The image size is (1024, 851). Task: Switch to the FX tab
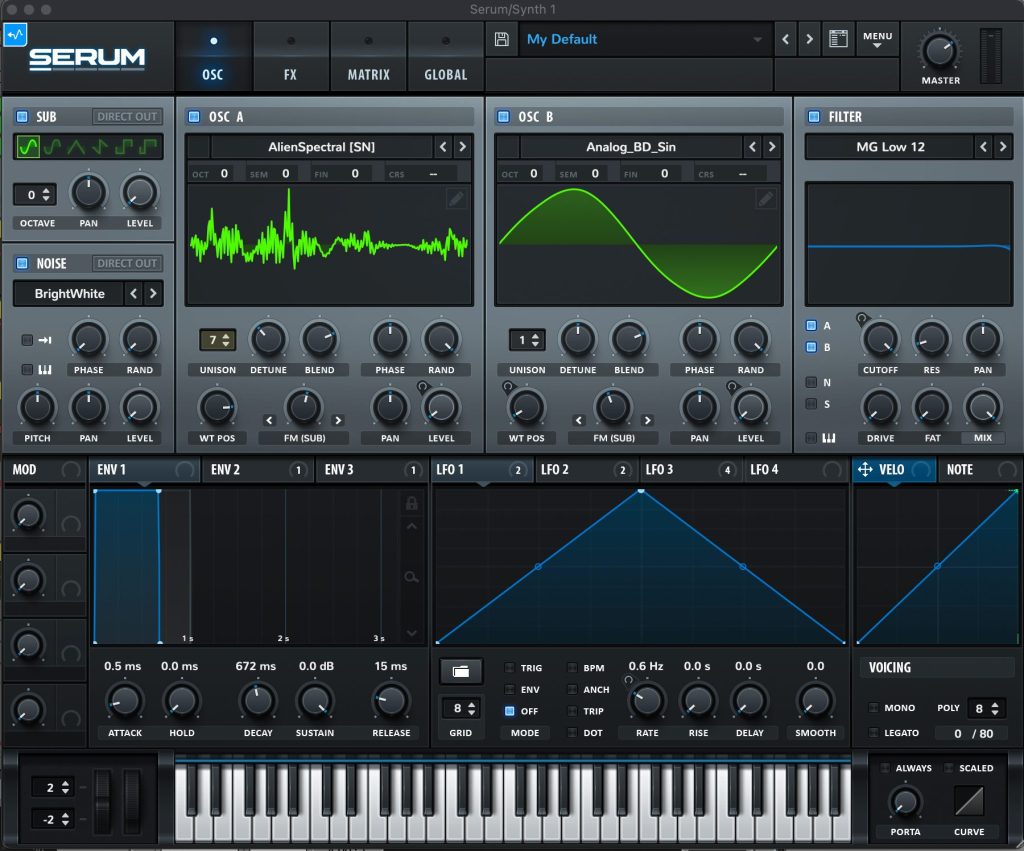click(x=291, y=59)
